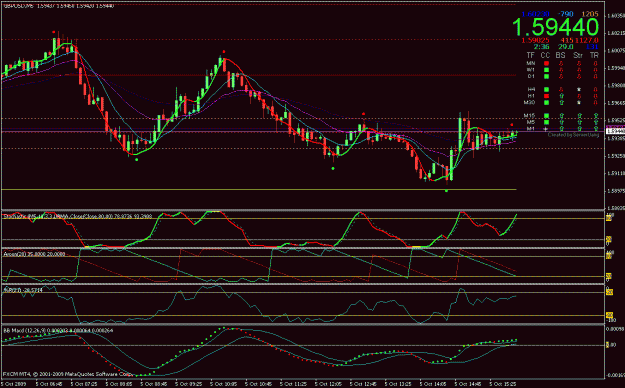The height and width of the screenshot is (388, 625).
Task: Click the 5 Oct 06:45 time axis label
Action: (x=48, y=384)
